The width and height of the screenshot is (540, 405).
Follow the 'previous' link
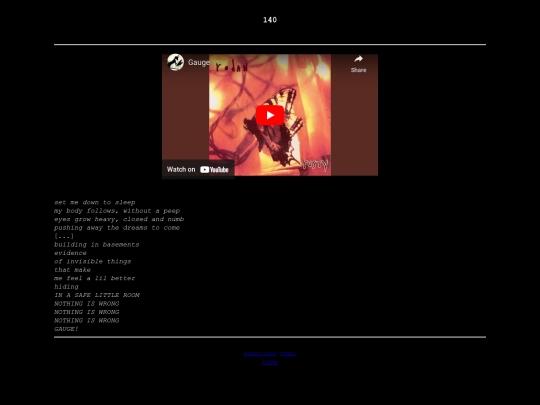[x=260, y=354]
